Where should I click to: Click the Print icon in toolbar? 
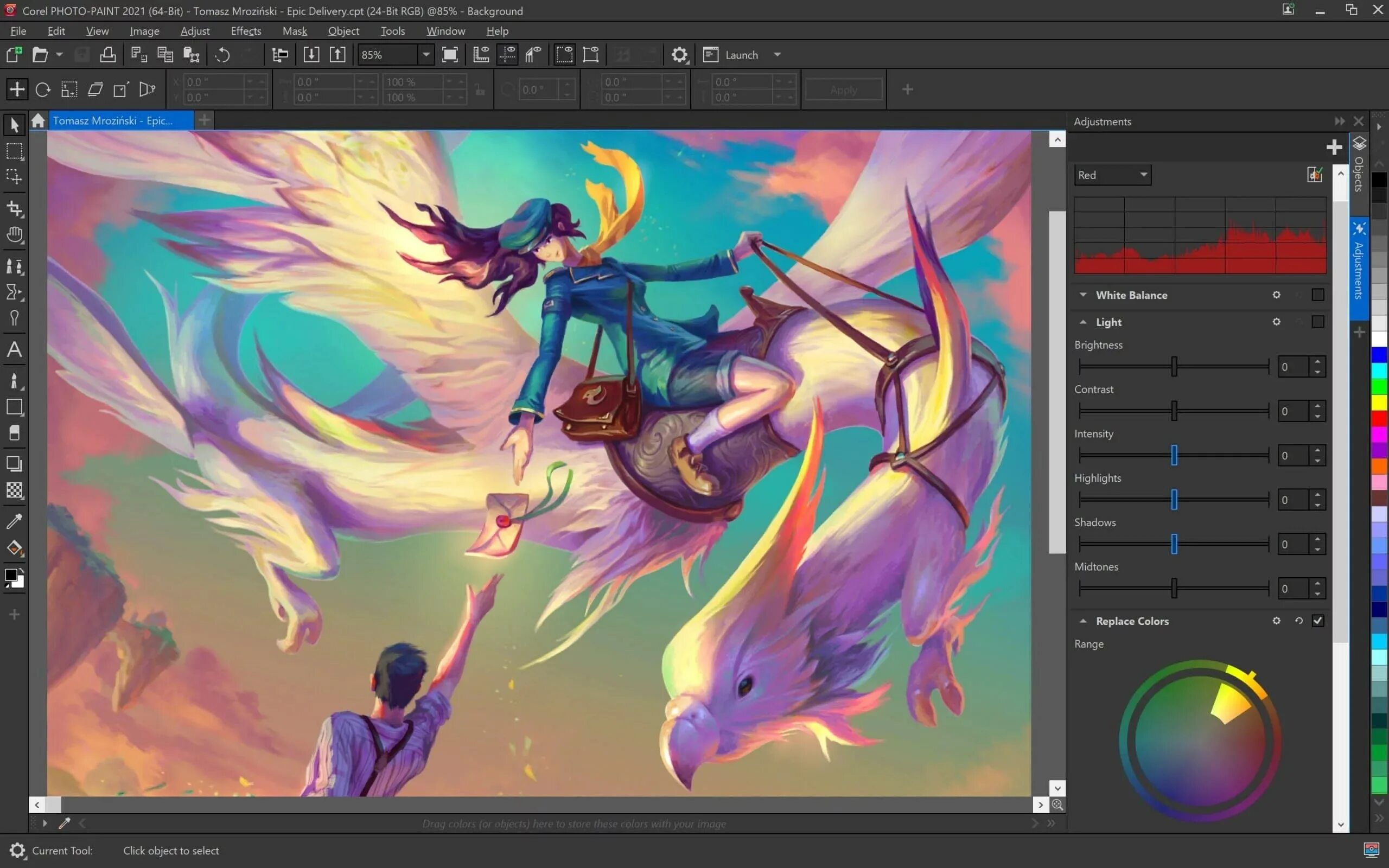point(108,55)
